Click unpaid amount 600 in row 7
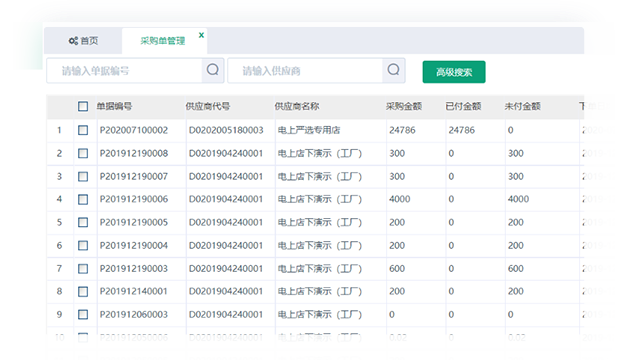640x360 pixels. click(516, 269)
